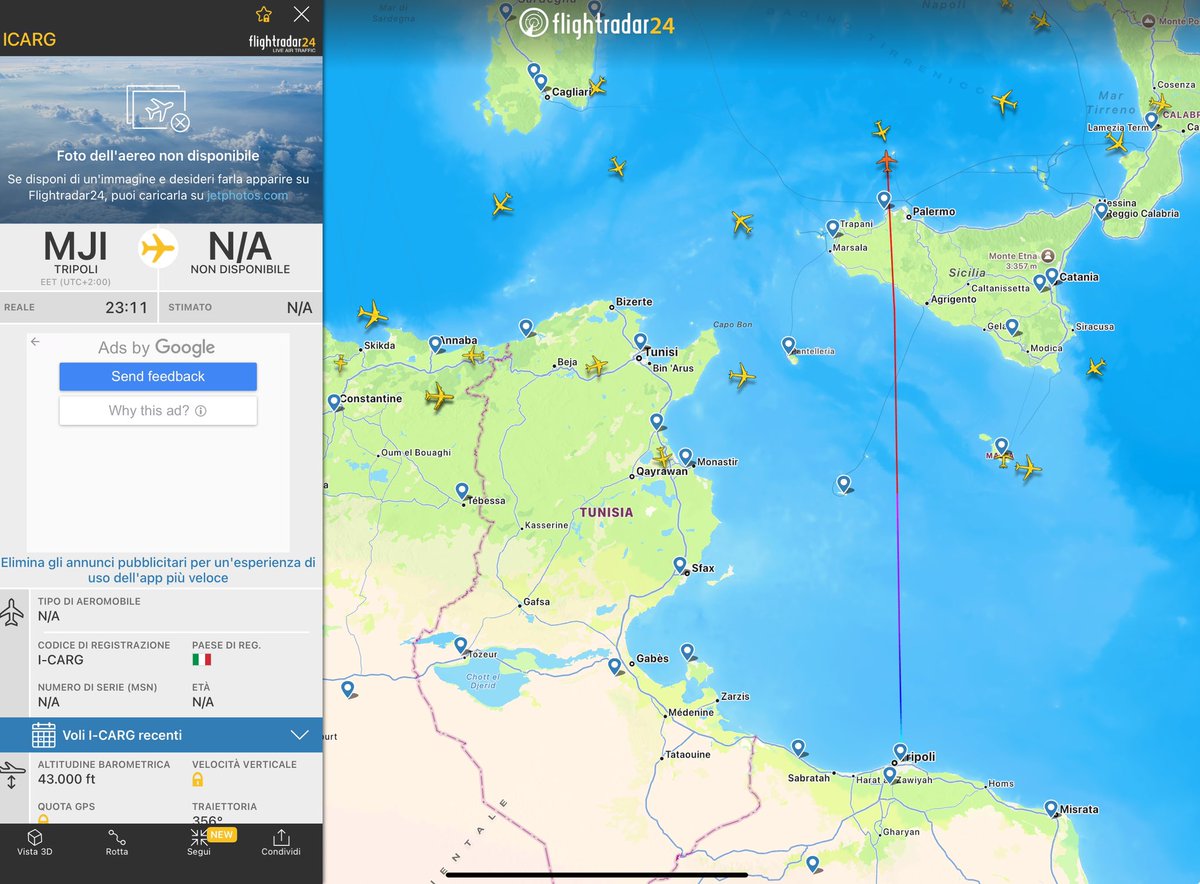Select Monastir airport marker
This screenshot has height=884, width=1200.
(x=685, y=457)
